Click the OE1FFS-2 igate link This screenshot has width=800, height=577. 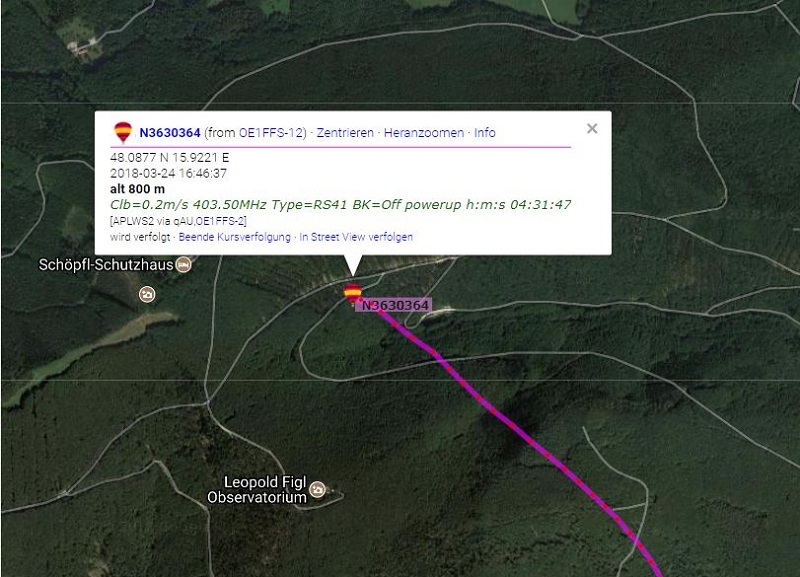[220, 221]
